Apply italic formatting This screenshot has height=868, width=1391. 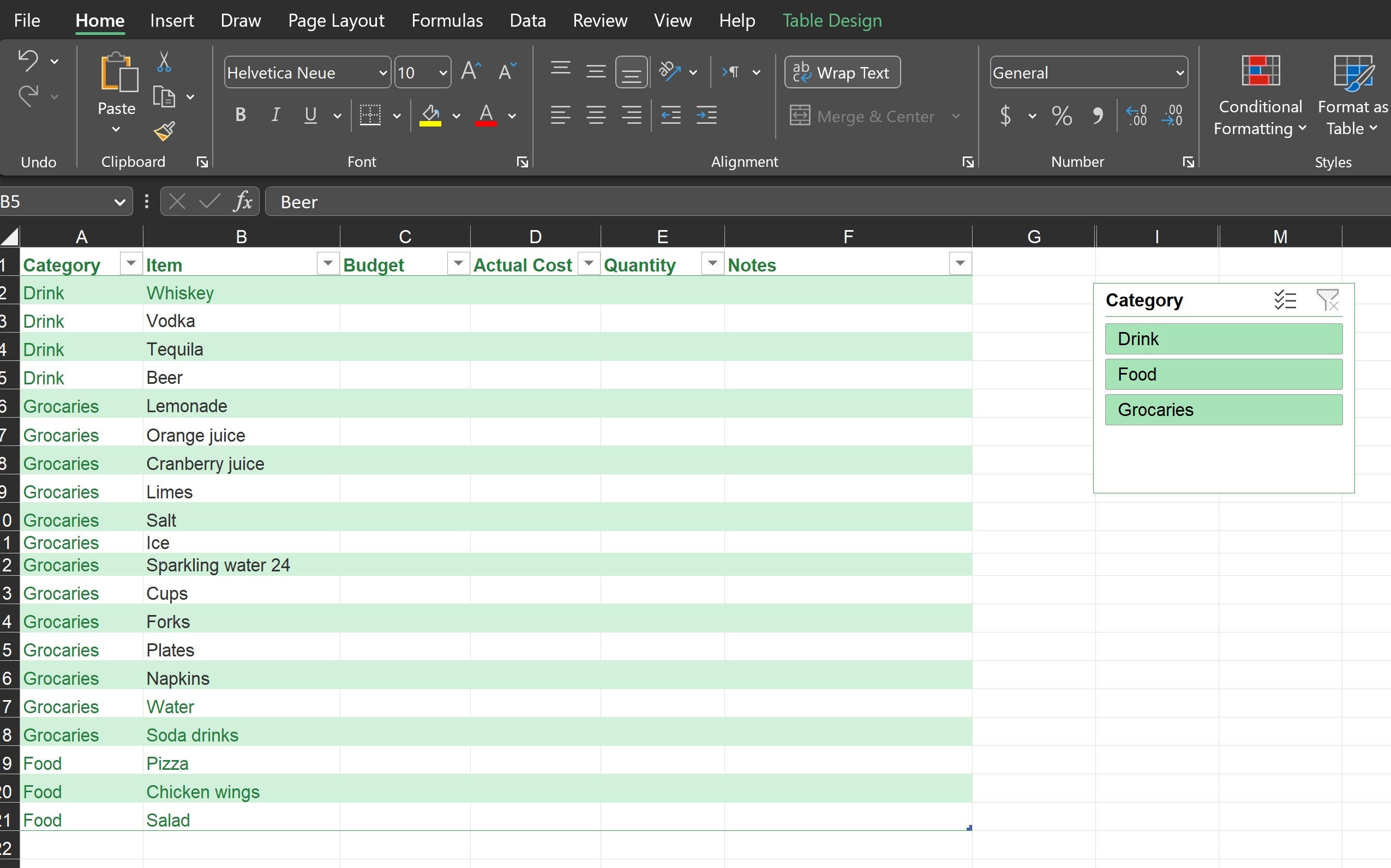point(275,115)
